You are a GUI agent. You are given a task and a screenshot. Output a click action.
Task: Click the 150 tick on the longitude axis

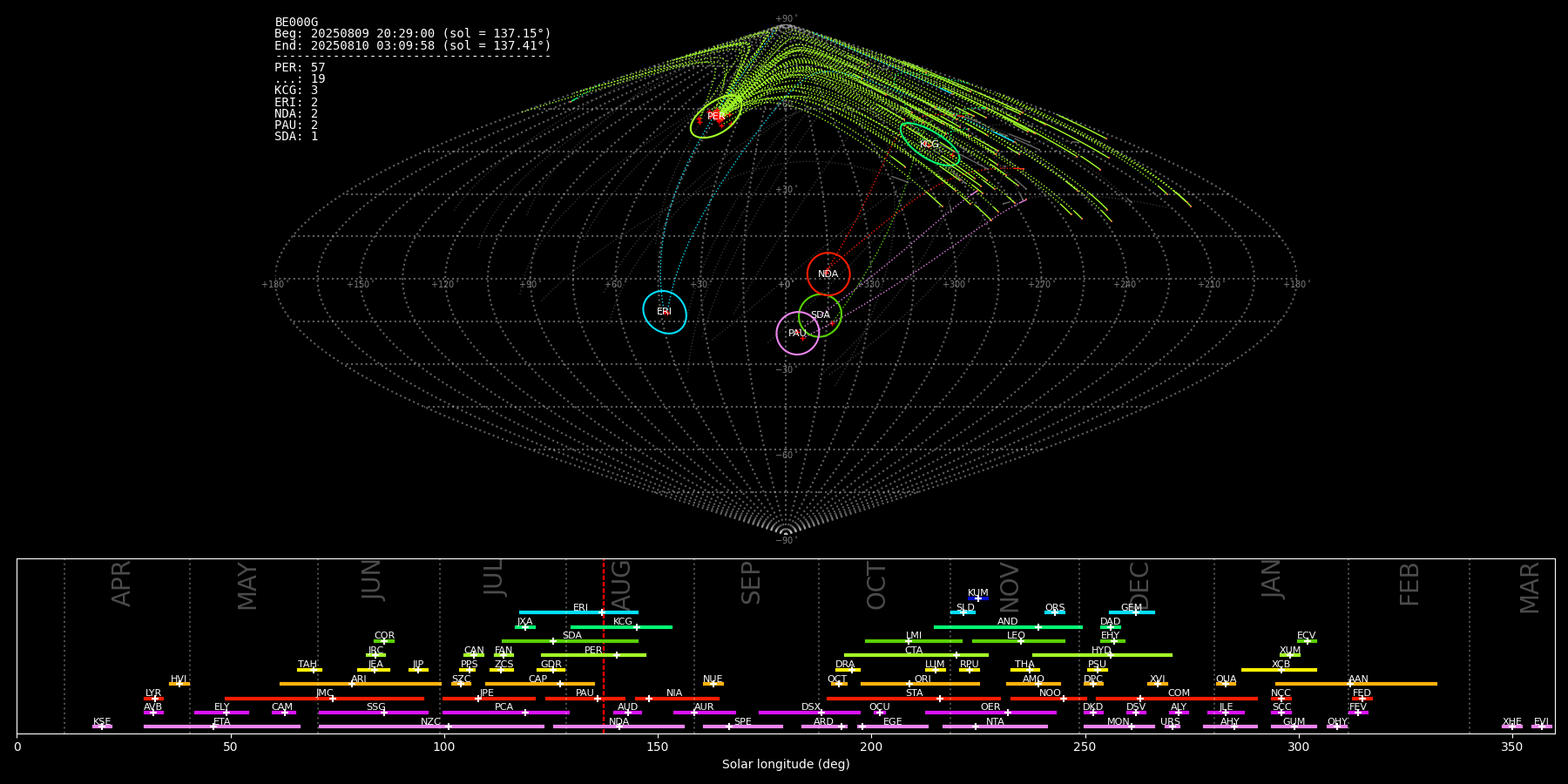pyautogui.click(x=658, y=747)
